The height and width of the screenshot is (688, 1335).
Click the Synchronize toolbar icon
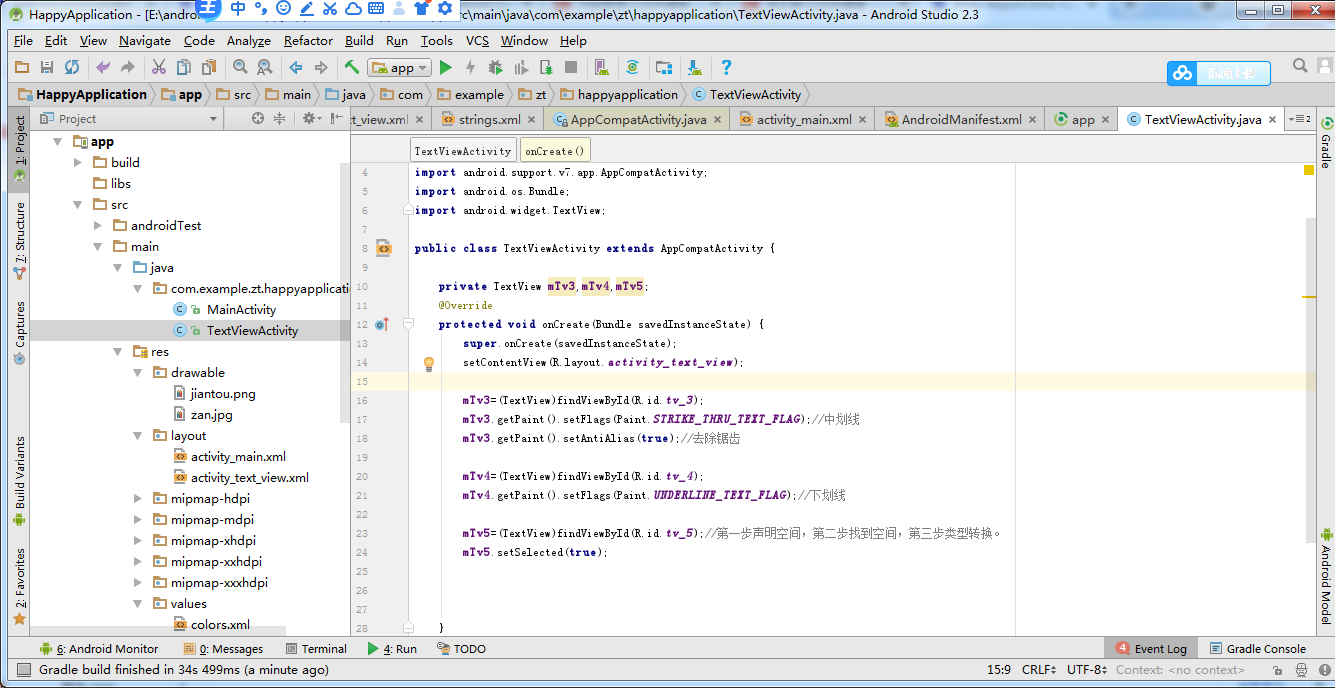[x=72, y=67]
